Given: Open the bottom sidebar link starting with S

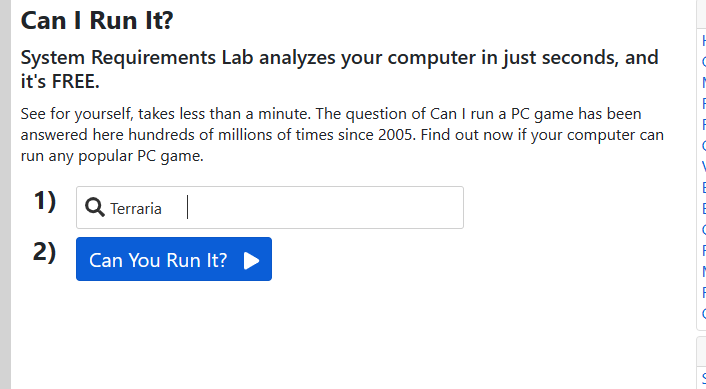Looking at the screenshot, I should [x=704, y=379].
